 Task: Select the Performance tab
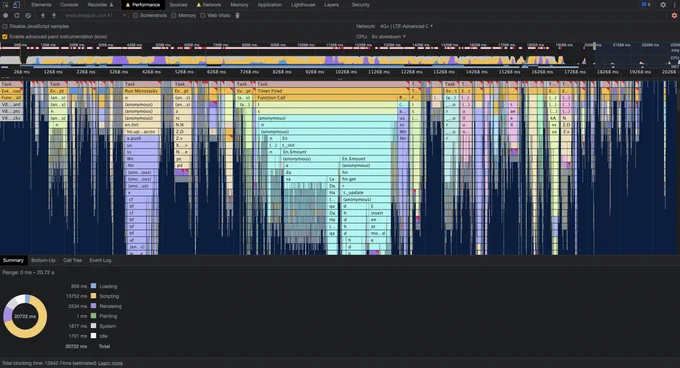click(x=143, y=5)
